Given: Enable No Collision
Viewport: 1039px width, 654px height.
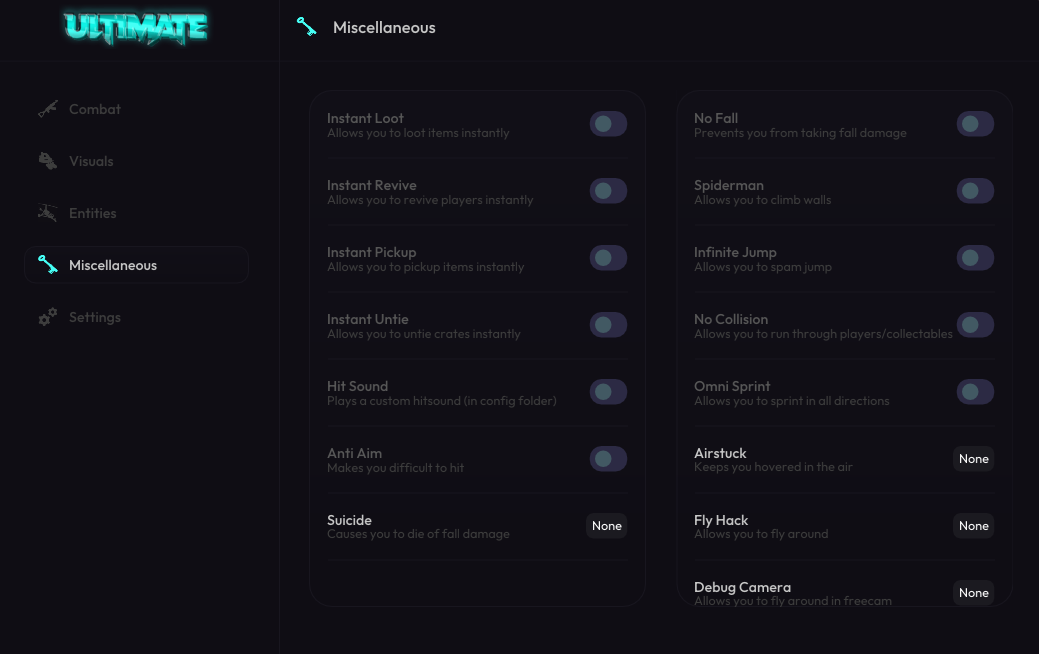Looking at the screenshot, I should [975, 324].
